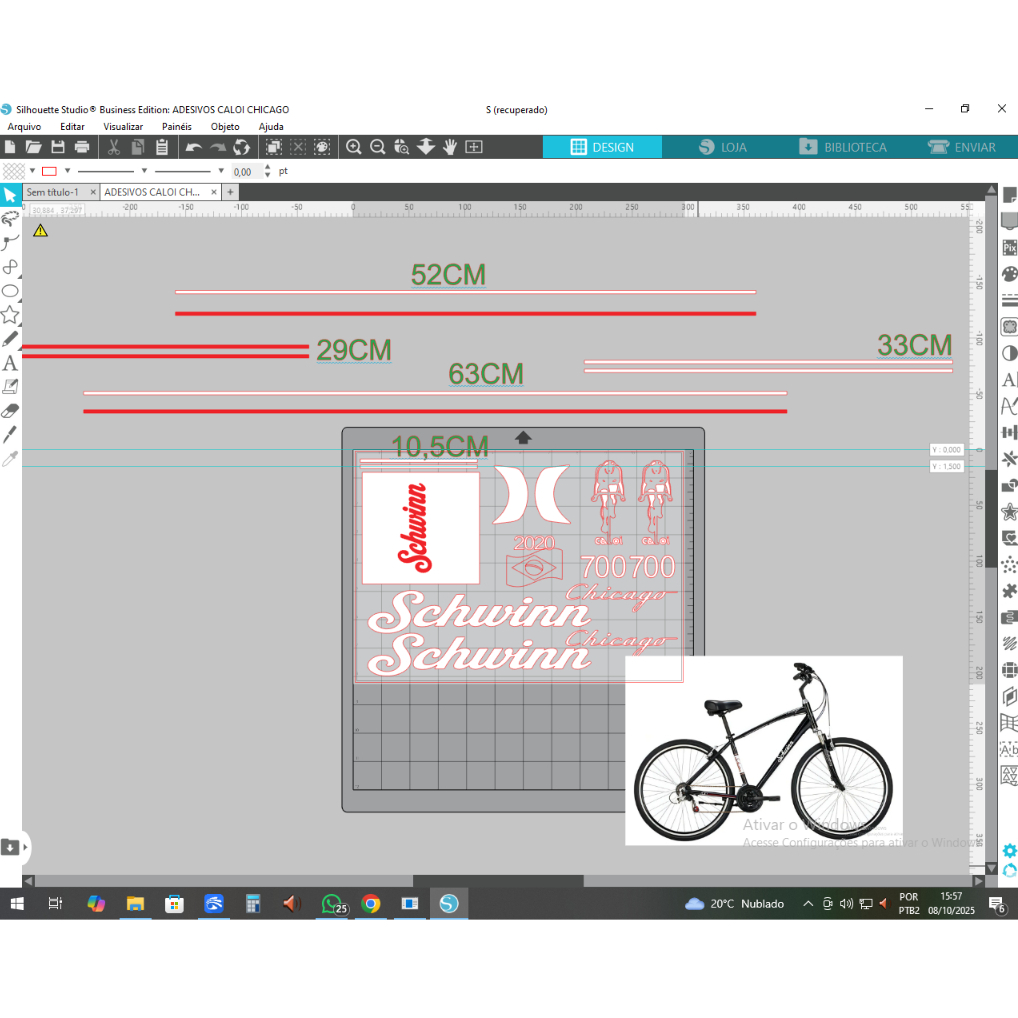Switch to ADESIVOS CALOI CH... document tab

(152, 192)
